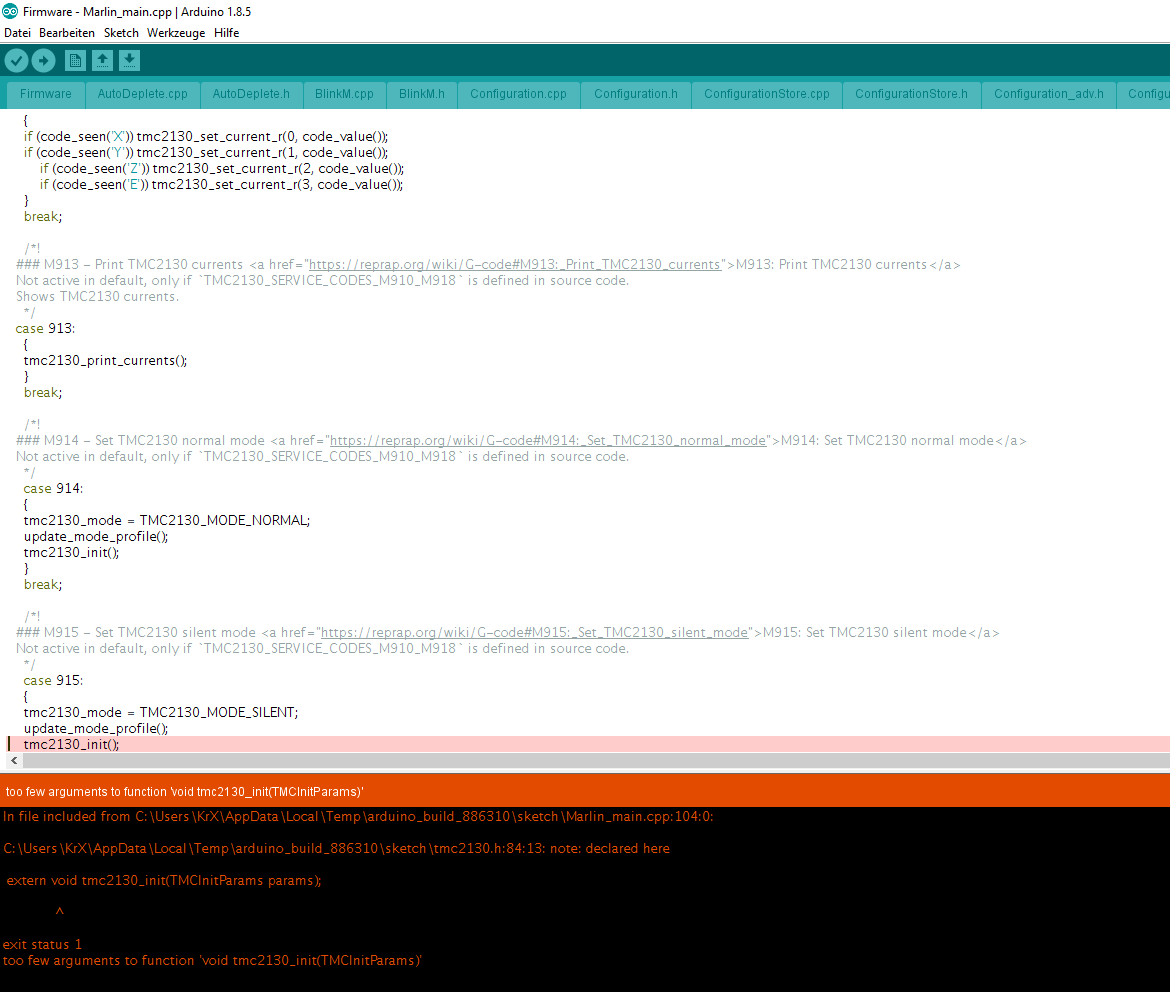Select the ConfigurationStore.cpp tab
Image resolution: width=1170 pixels, height=992 pixels.
pyautogui.click(x=766, y=94)
